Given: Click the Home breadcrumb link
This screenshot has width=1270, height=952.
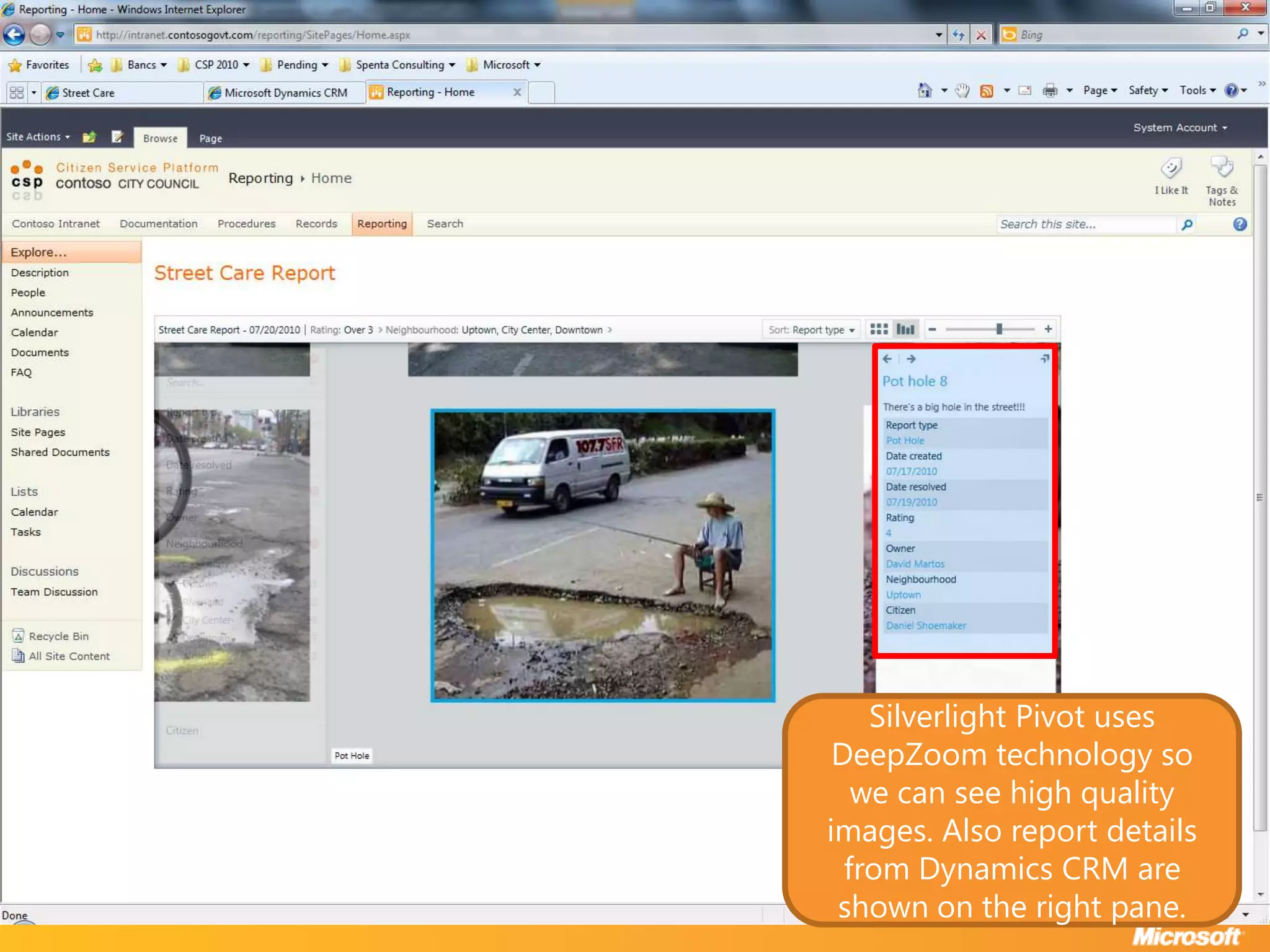Looking at the screenshot, I should [331, 178].
